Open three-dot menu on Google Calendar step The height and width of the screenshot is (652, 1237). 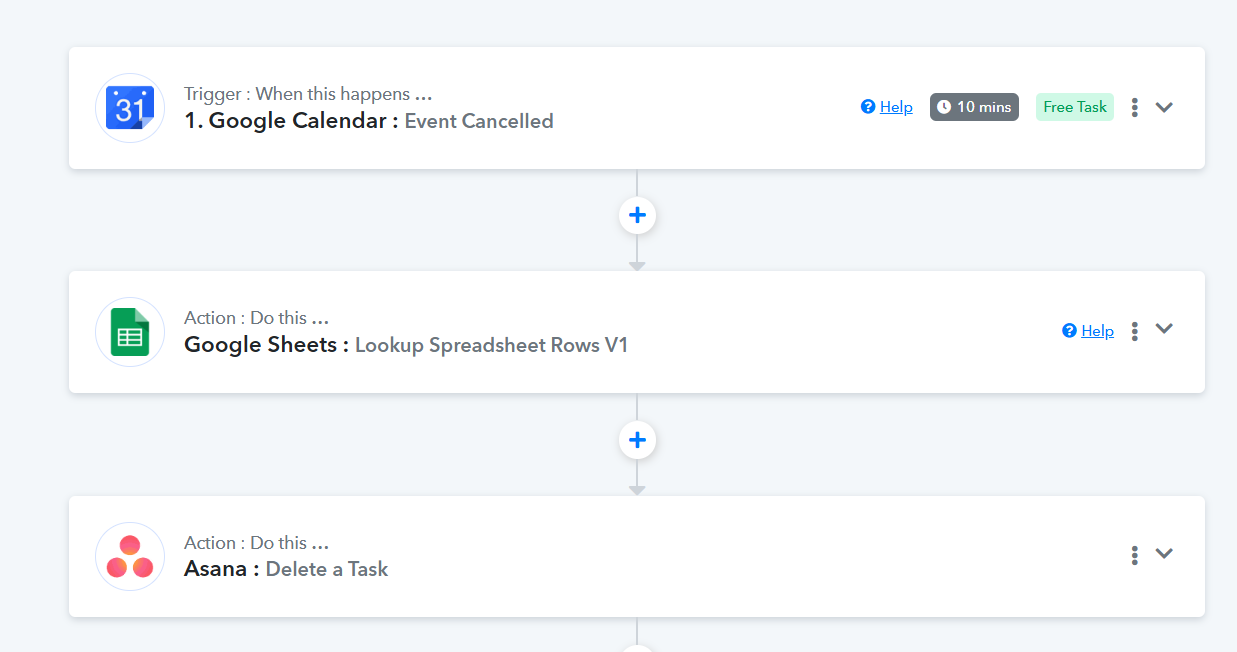point(1134,107)
